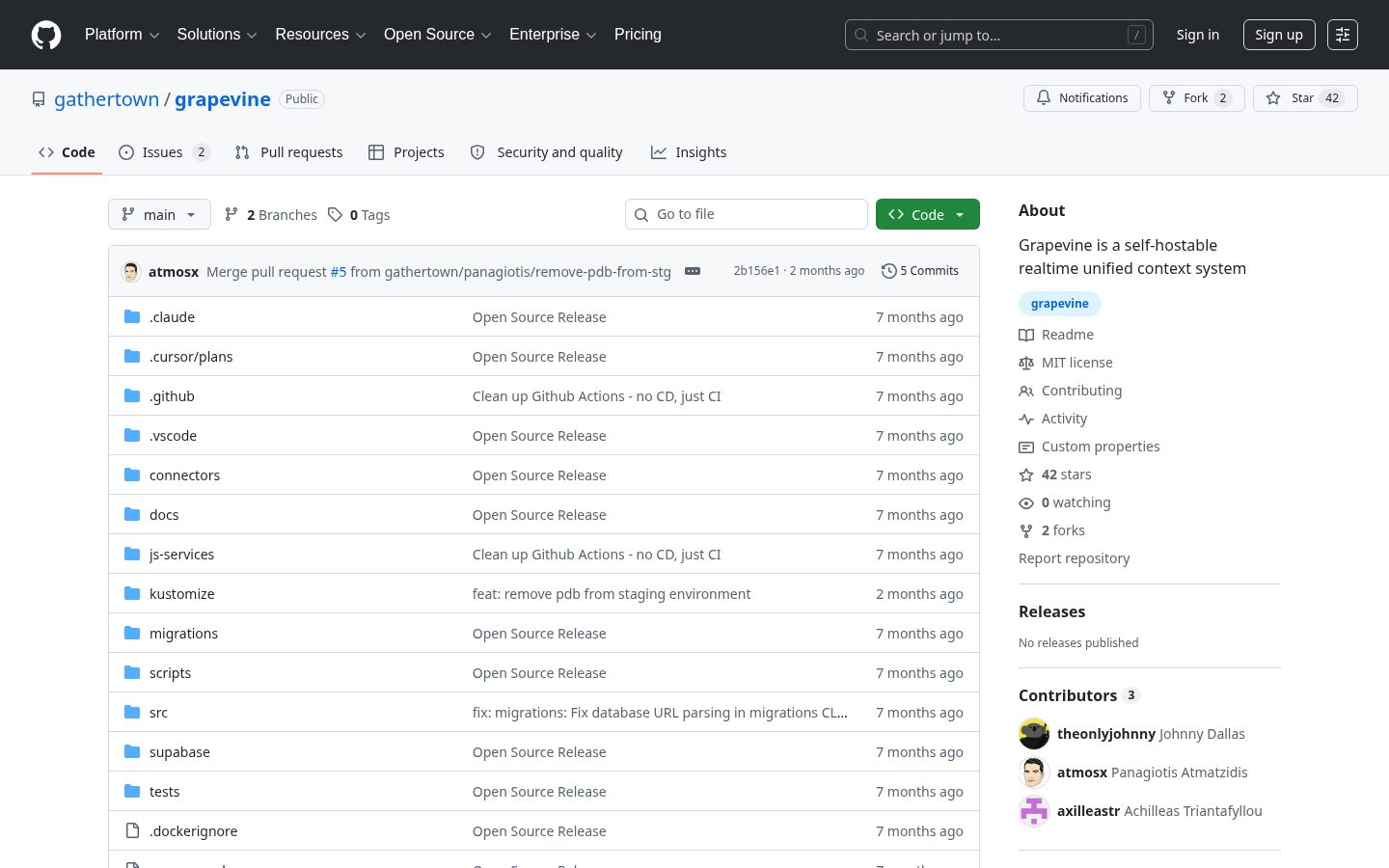
Task: Open the green Code dropdown button
Action: click(928, 214)
